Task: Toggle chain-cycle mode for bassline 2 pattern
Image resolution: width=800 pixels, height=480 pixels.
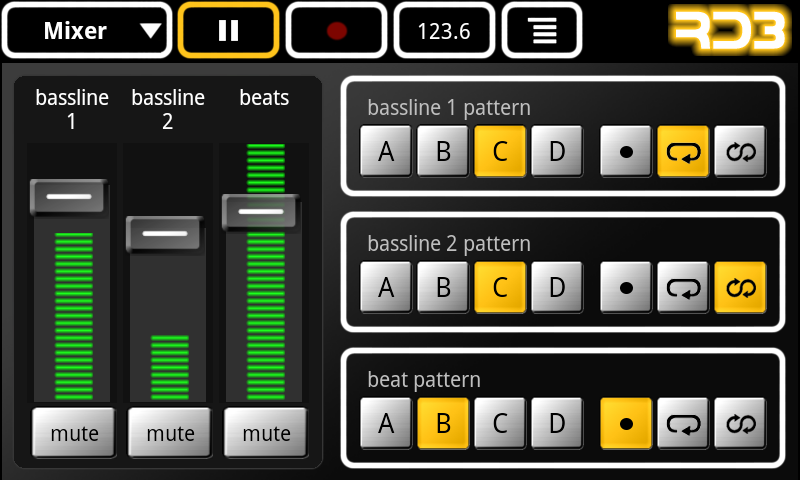Action: (740, 287)
